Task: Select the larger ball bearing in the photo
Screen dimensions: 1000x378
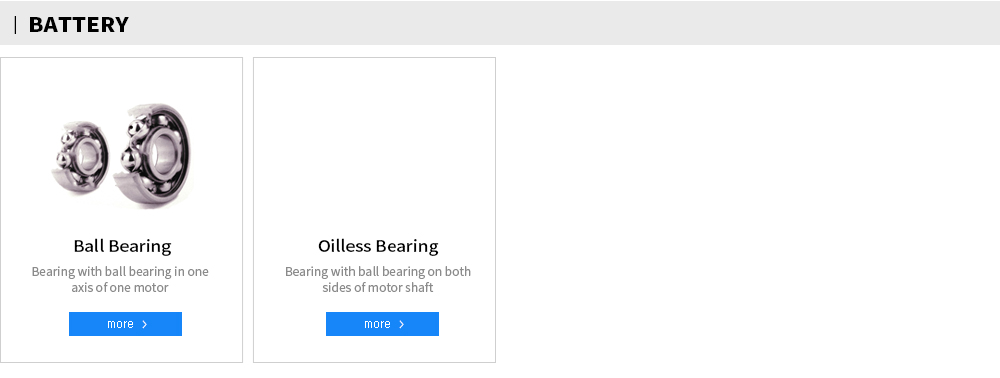Action: coord(152,156)
